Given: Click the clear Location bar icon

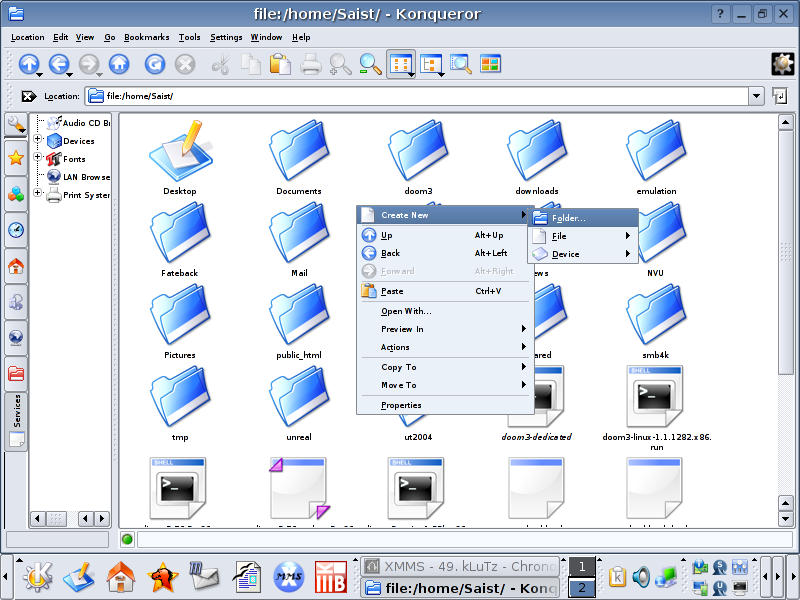Looking at the screenshot, I should [x=28, y=96].
